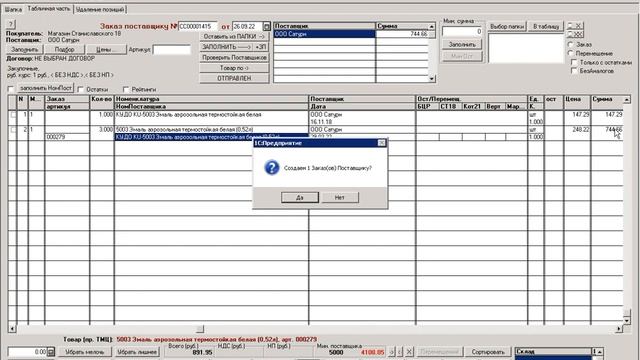The height and width of the screenshot is (360, 640).
Task: Enable the Остатки checkbox
Action: pos(80,89)
